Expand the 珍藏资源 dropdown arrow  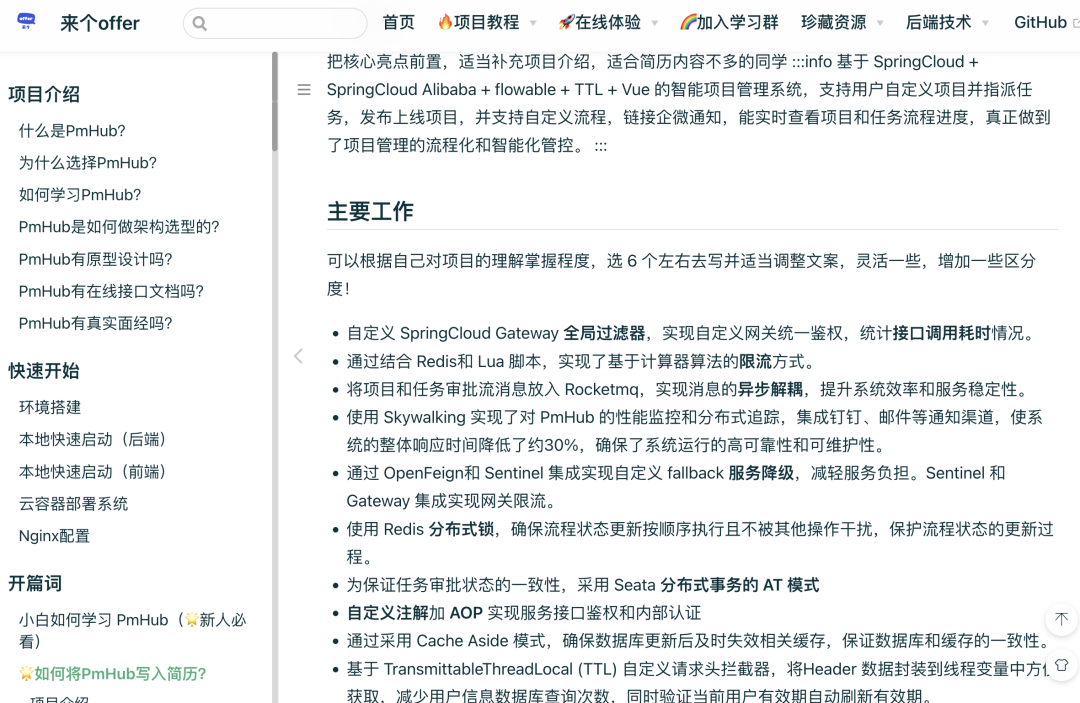[x=880, y=23]
